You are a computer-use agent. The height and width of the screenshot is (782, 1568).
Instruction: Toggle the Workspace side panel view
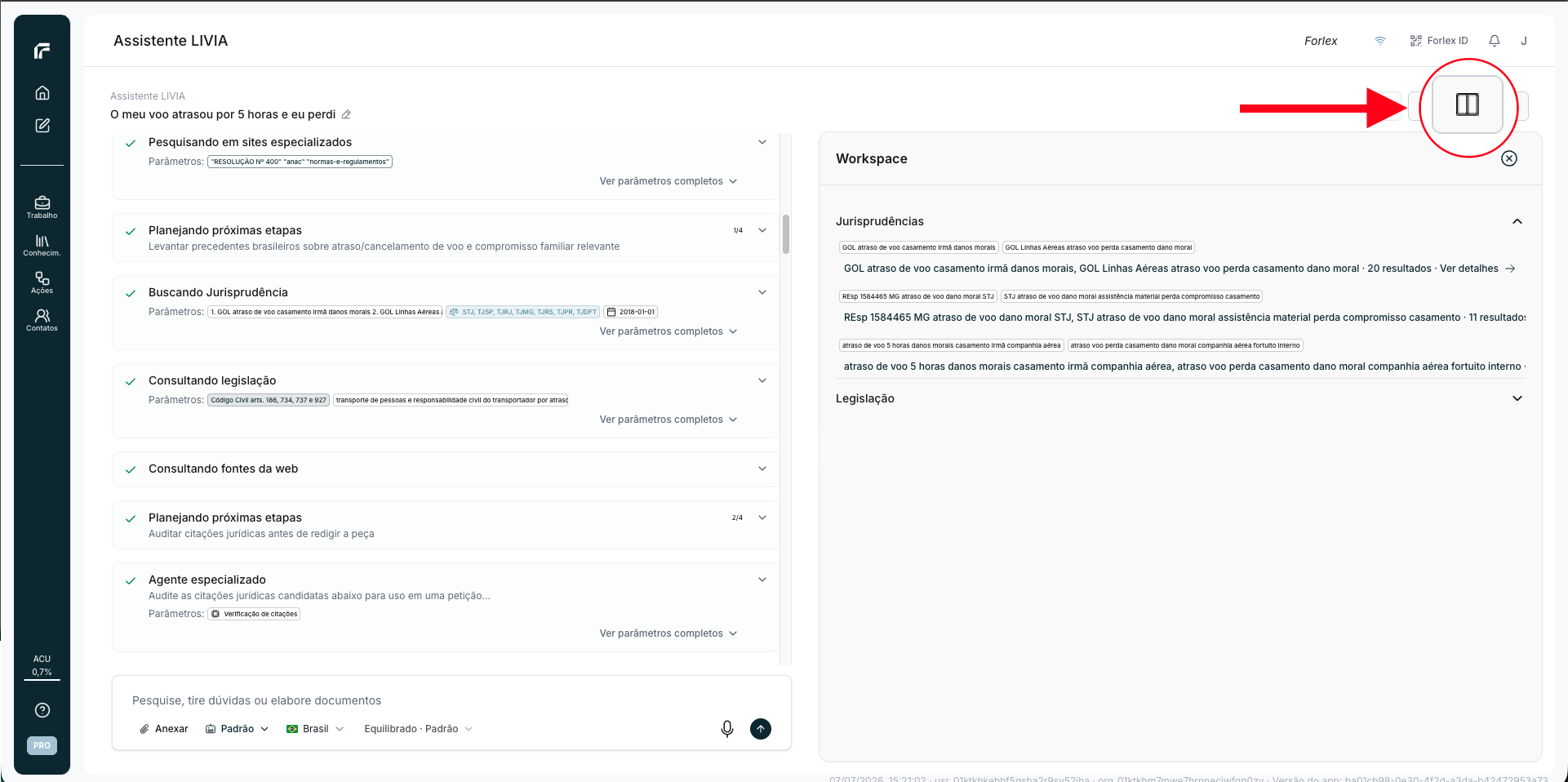coord(1468,104)
